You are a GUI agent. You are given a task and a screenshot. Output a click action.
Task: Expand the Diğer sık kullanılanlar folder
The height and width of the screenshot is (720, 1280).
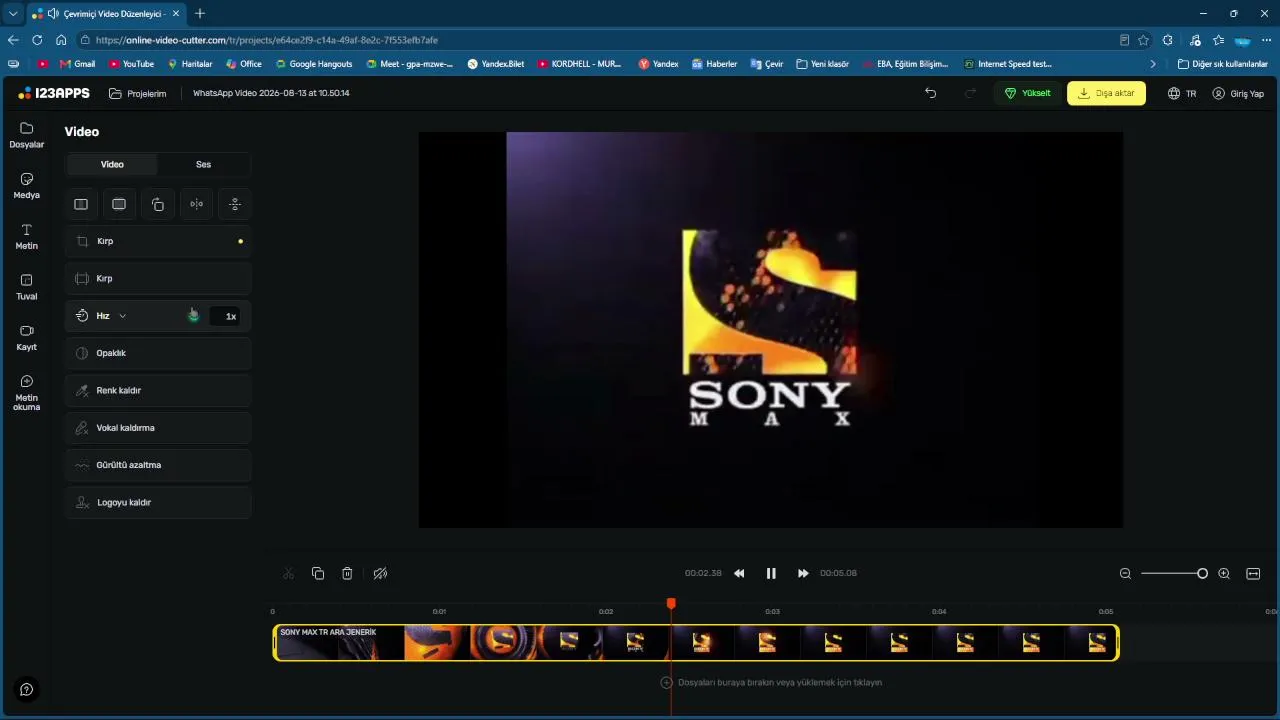click(1222, 64)
